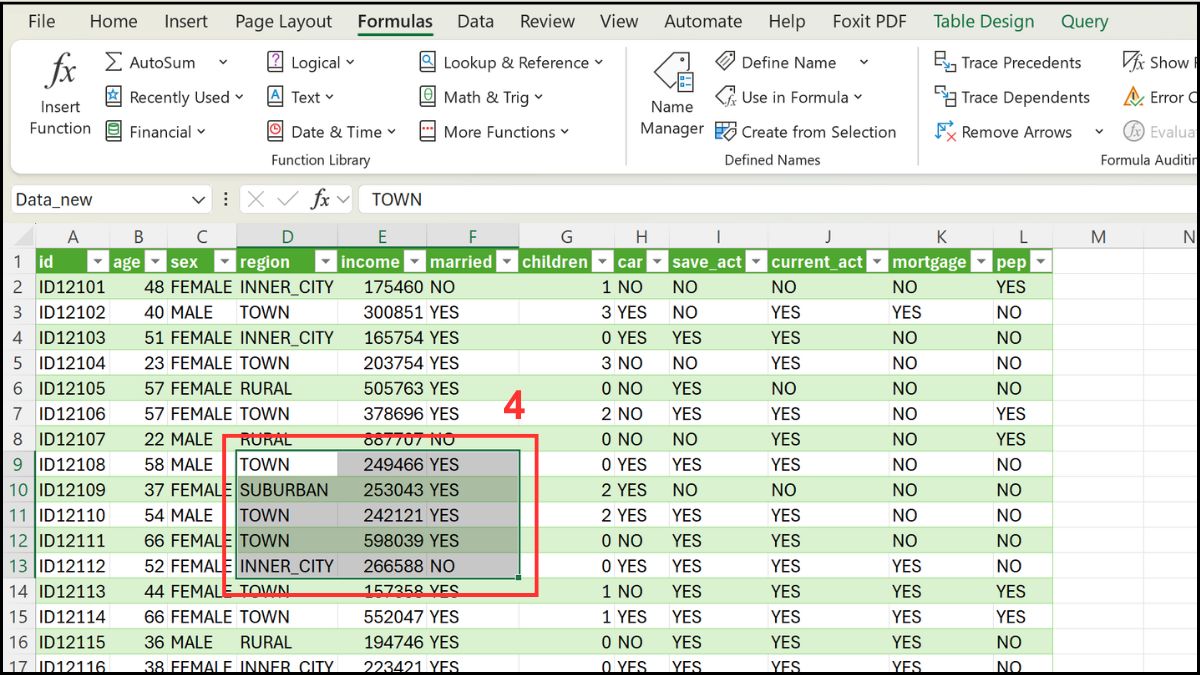Open the Name Manager

tap(670, 95)
